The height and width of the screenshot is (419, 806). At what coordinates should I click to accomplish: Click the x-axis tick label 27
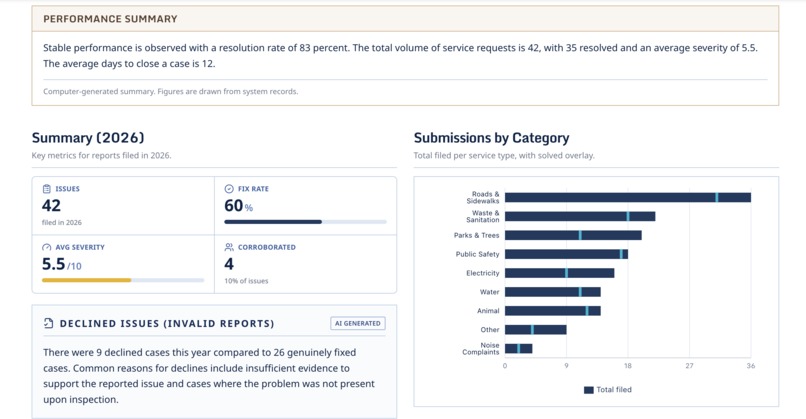[x=689, y=366]
